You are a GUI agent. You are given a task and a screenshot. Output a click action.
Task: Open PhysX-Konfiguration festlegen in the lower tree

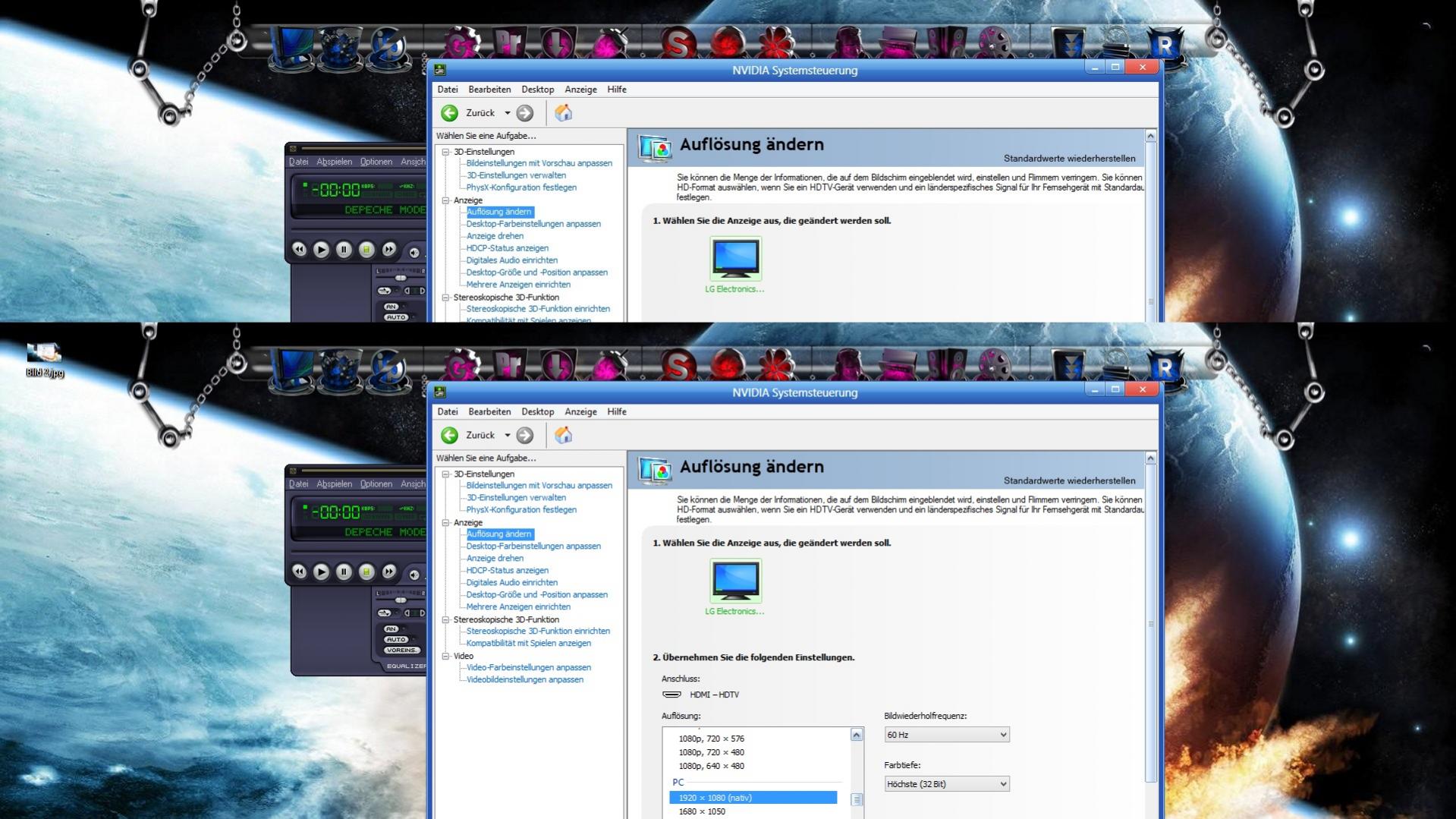pos(521,509)
